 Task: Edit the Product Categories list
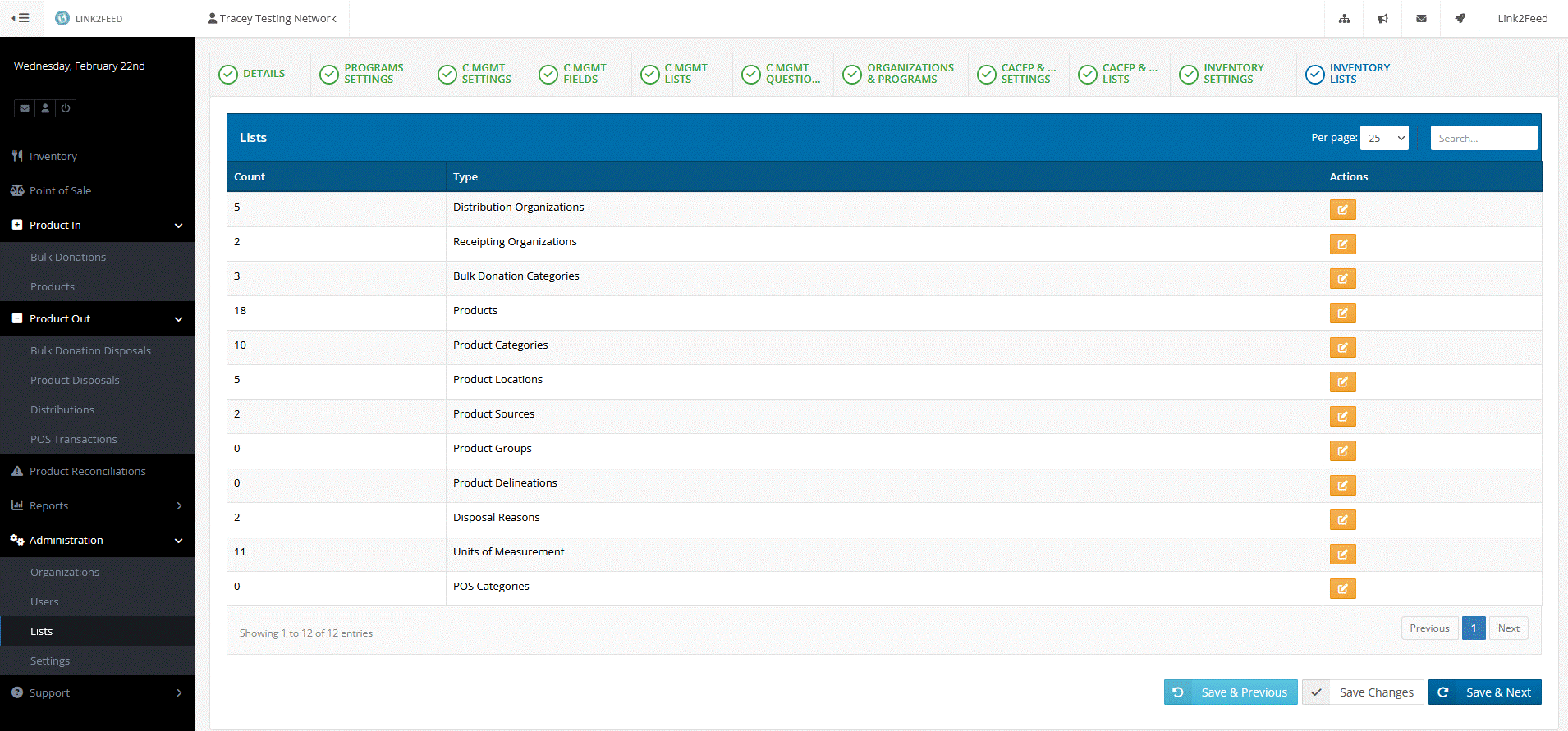coord(1342,348)
